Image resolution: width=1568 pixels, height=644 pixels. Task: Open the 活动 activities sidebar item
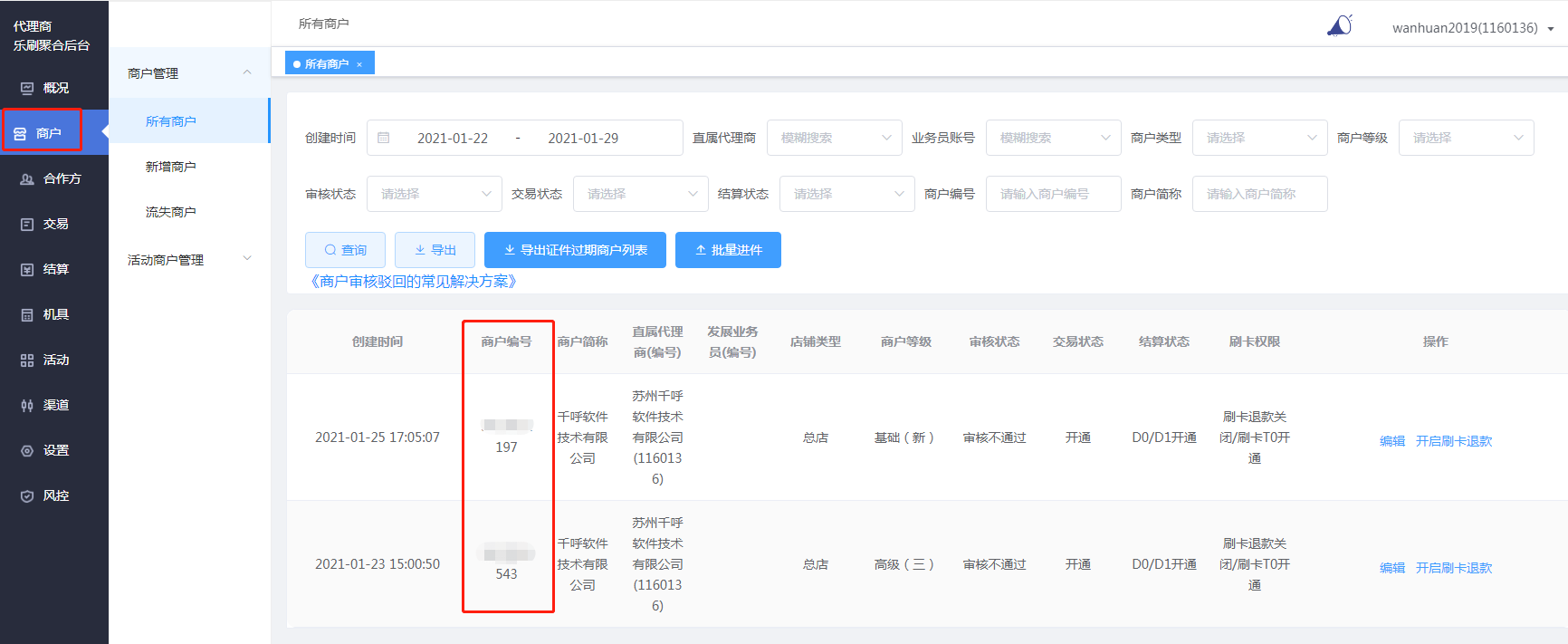(54, 360)
